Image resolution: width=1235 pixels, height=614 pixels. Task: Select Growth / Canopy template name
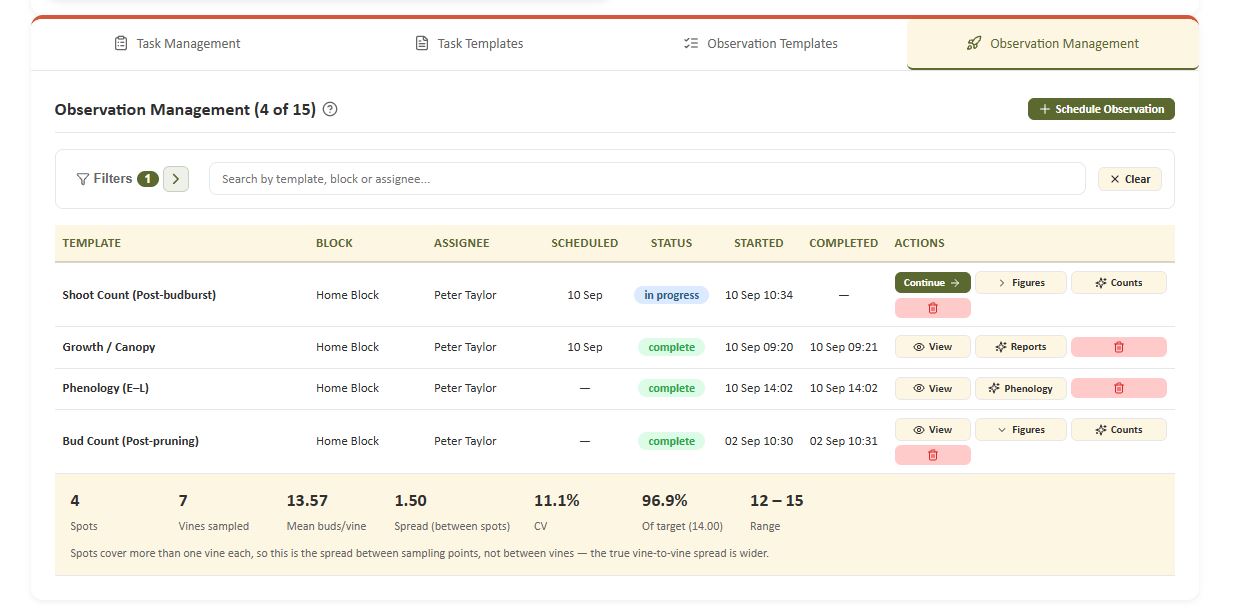[109, 347]
